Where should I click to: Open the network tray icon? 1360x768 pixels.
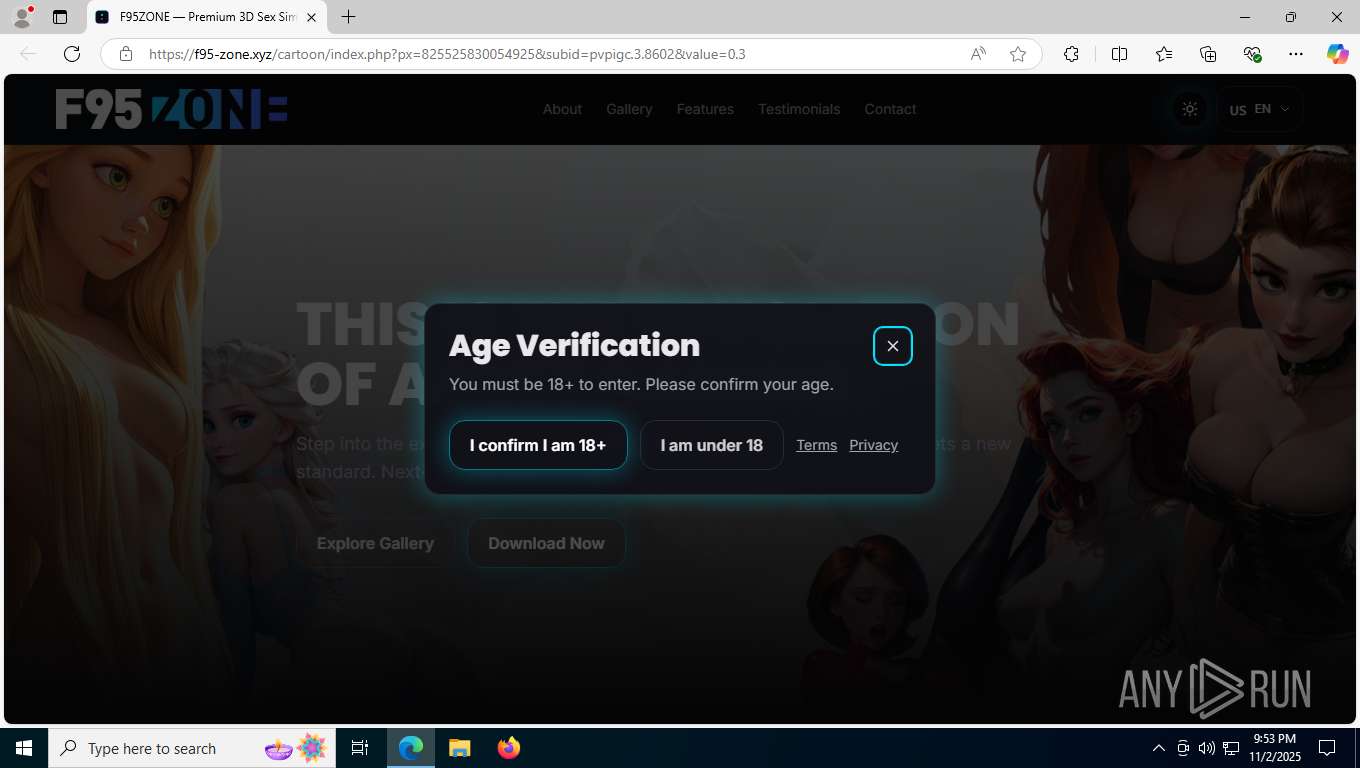(x=1231, y=748)
